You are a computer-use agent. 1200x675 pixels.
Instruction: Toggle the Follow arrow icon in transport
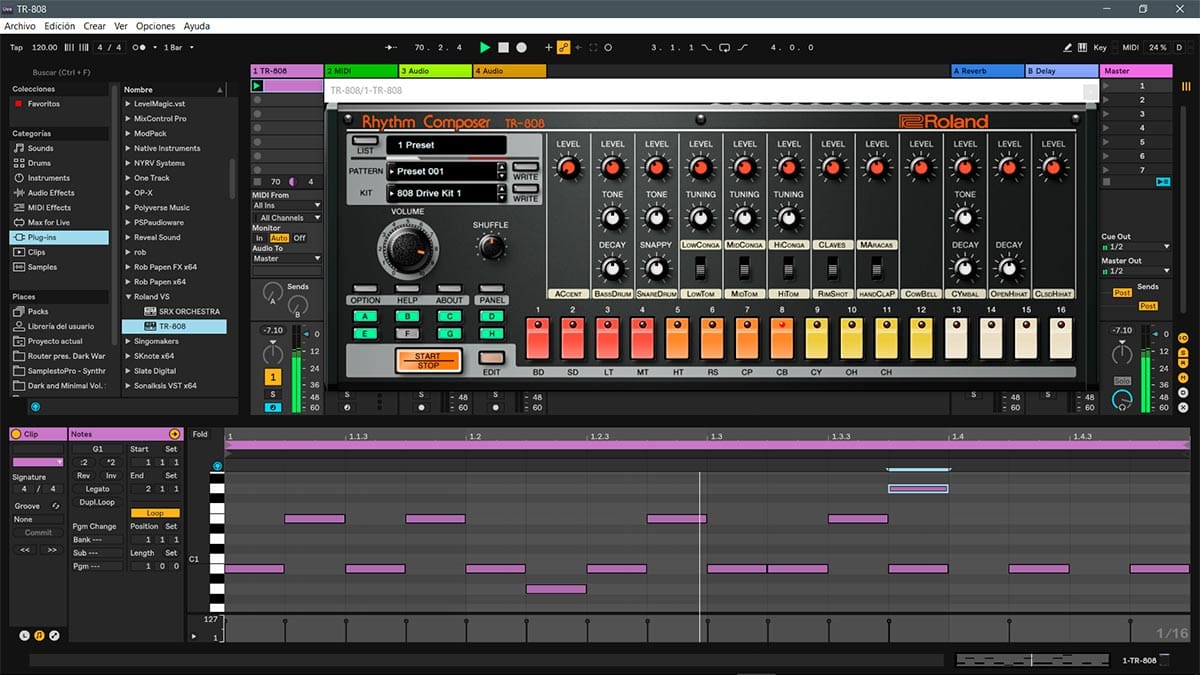(x=392, y=47)
